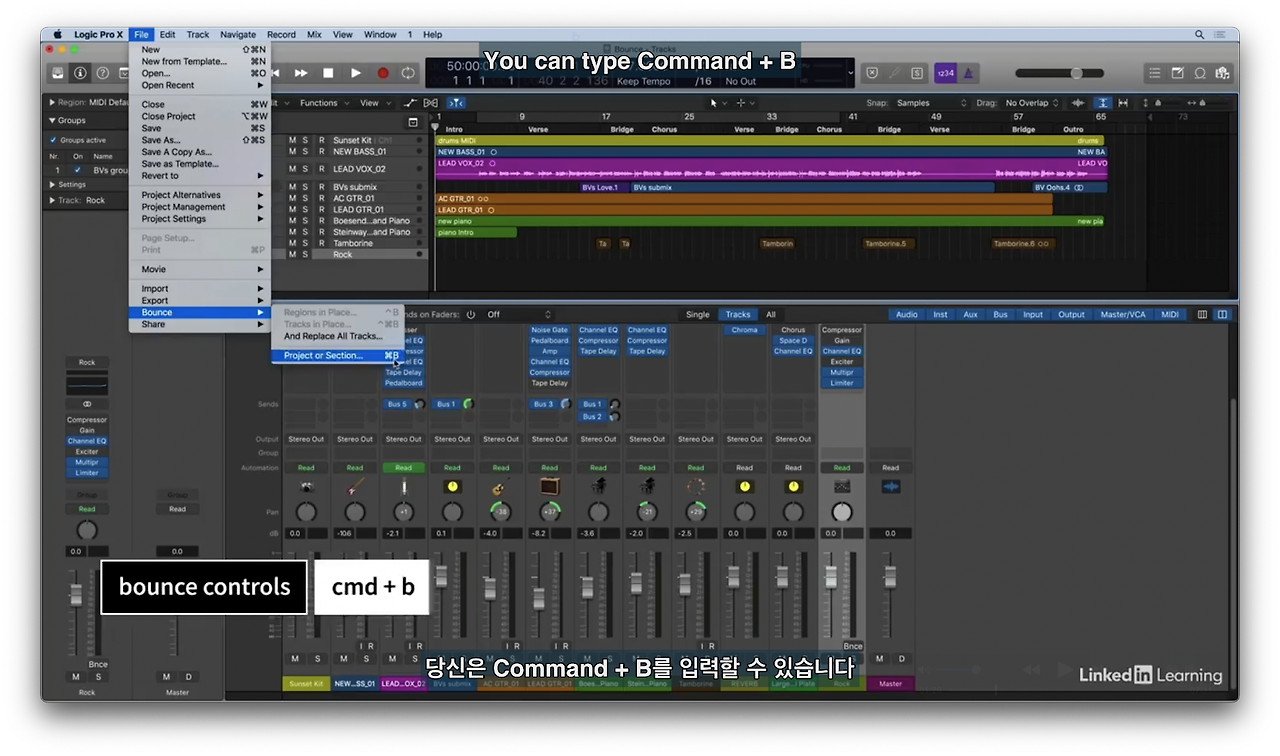The image size is (1280, 756).
Task: Solo the AC GTR_01 track
Action: pyautogui.click(x=306, y=198)
